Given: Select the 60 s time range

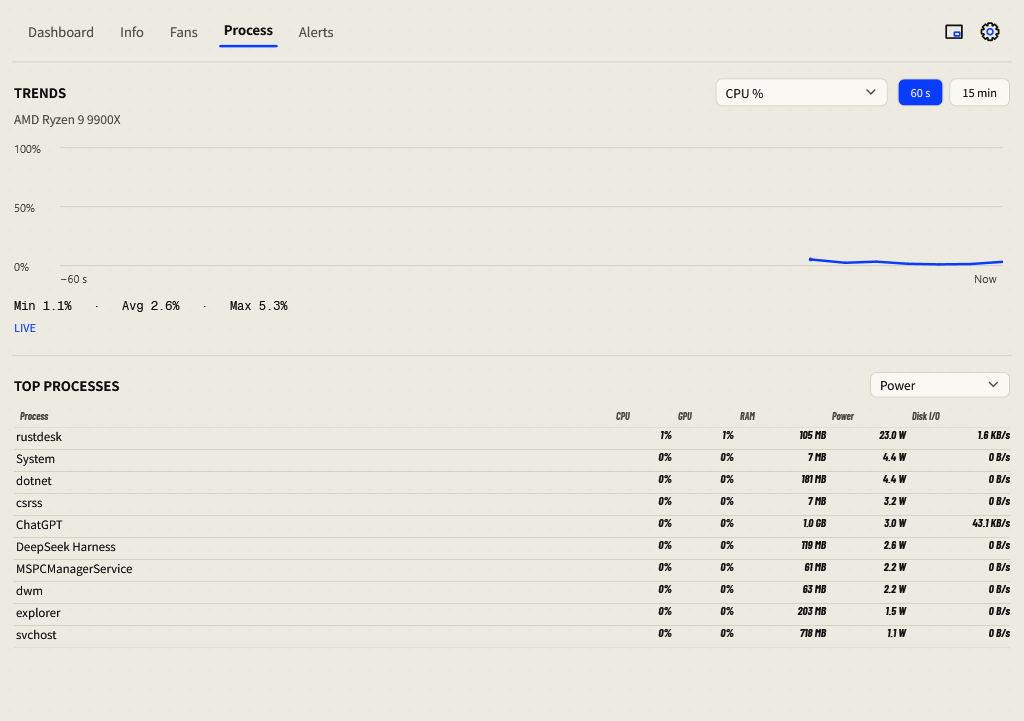Looking at the screenshot, I should pyautogui.click(x=920, y=93).
